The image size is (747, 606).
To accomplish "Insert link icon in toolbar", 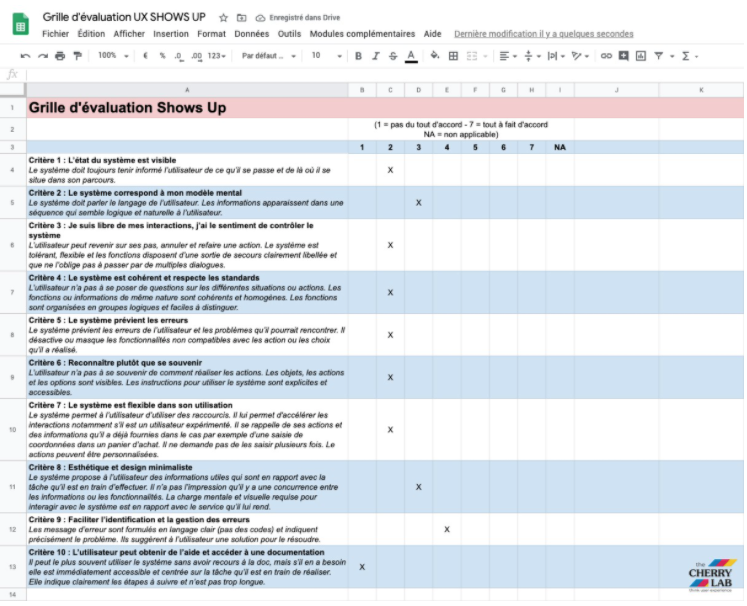I will point(606,56).
